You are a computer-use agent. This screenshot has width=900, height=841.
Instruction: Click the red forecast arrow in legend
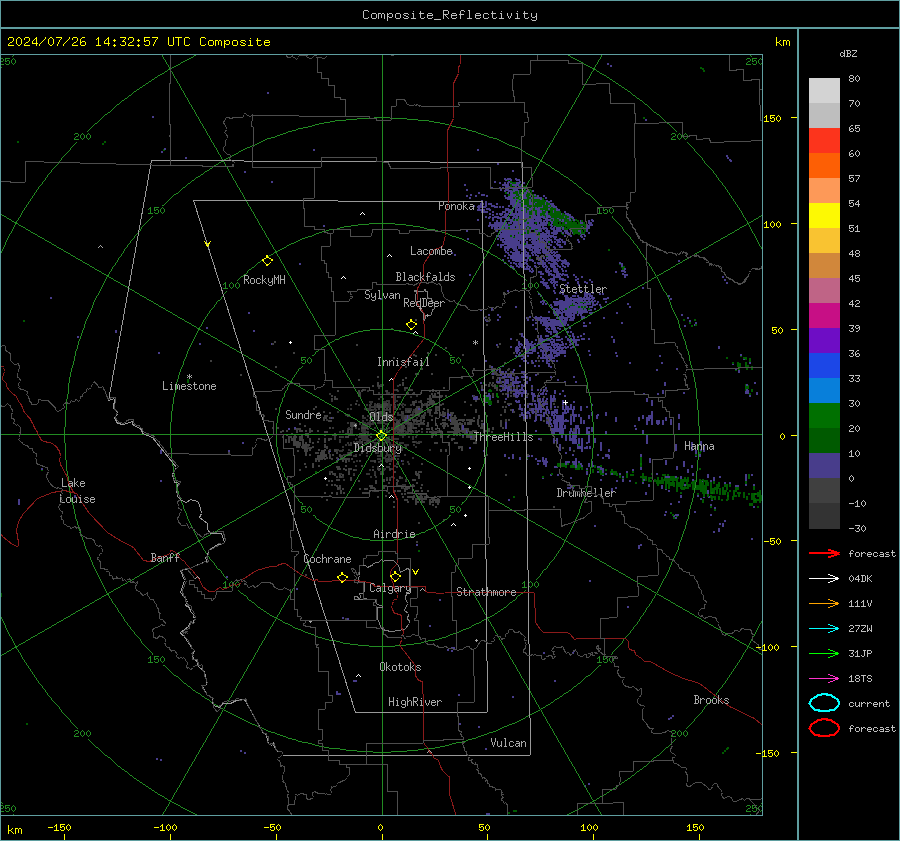[824, 553]
